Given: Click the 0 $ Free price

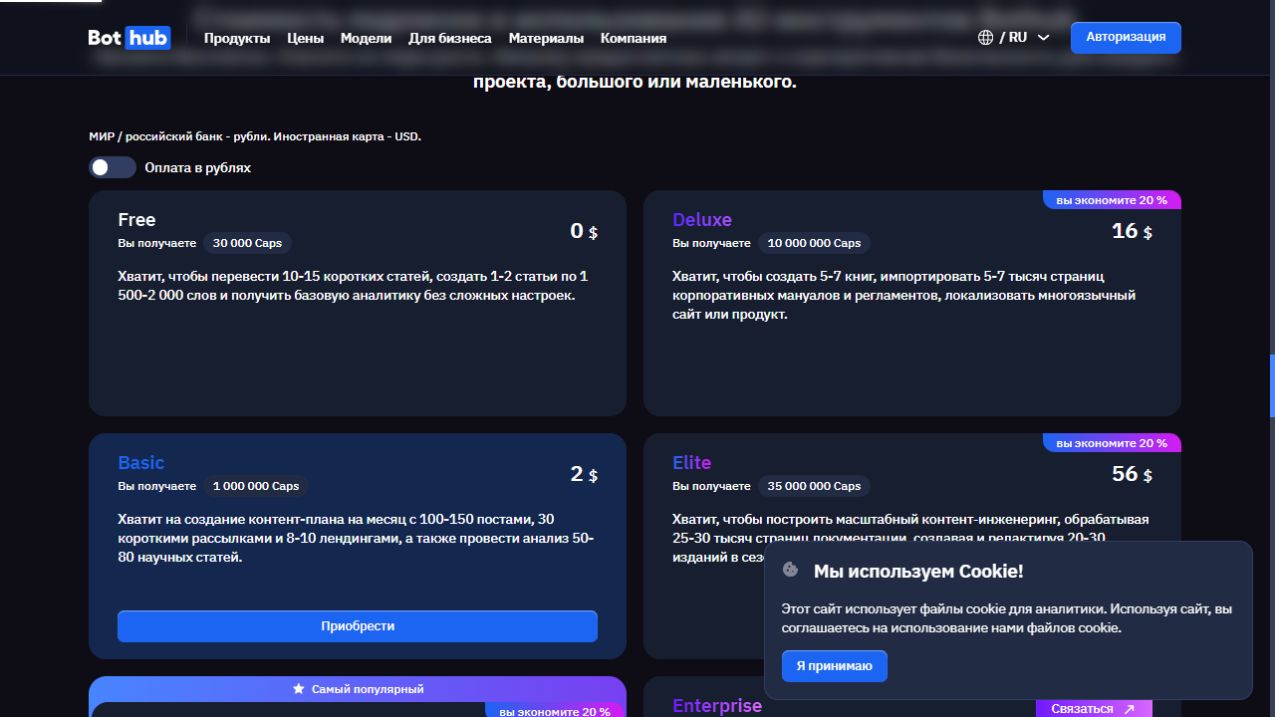Looking at the screenshot, I should tap(584, 231).
